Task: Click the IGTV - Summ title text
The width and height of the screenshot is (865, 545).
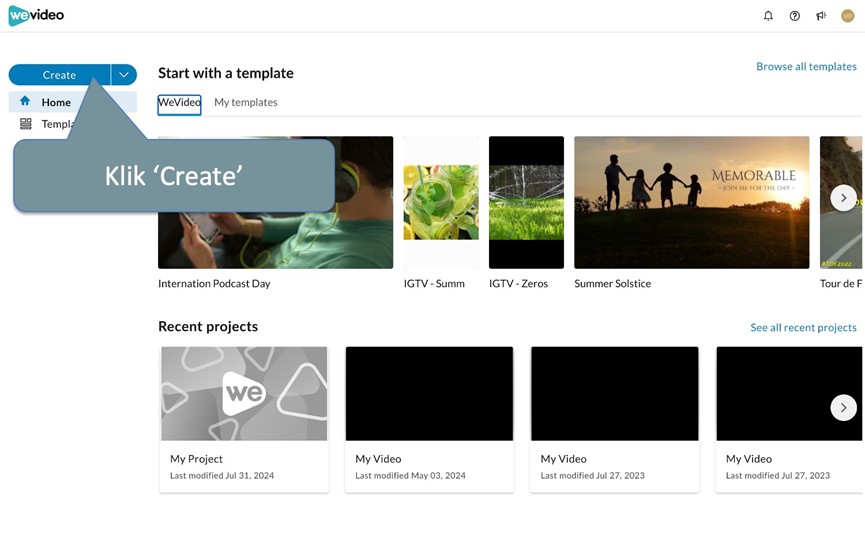Action: (434, 284)
